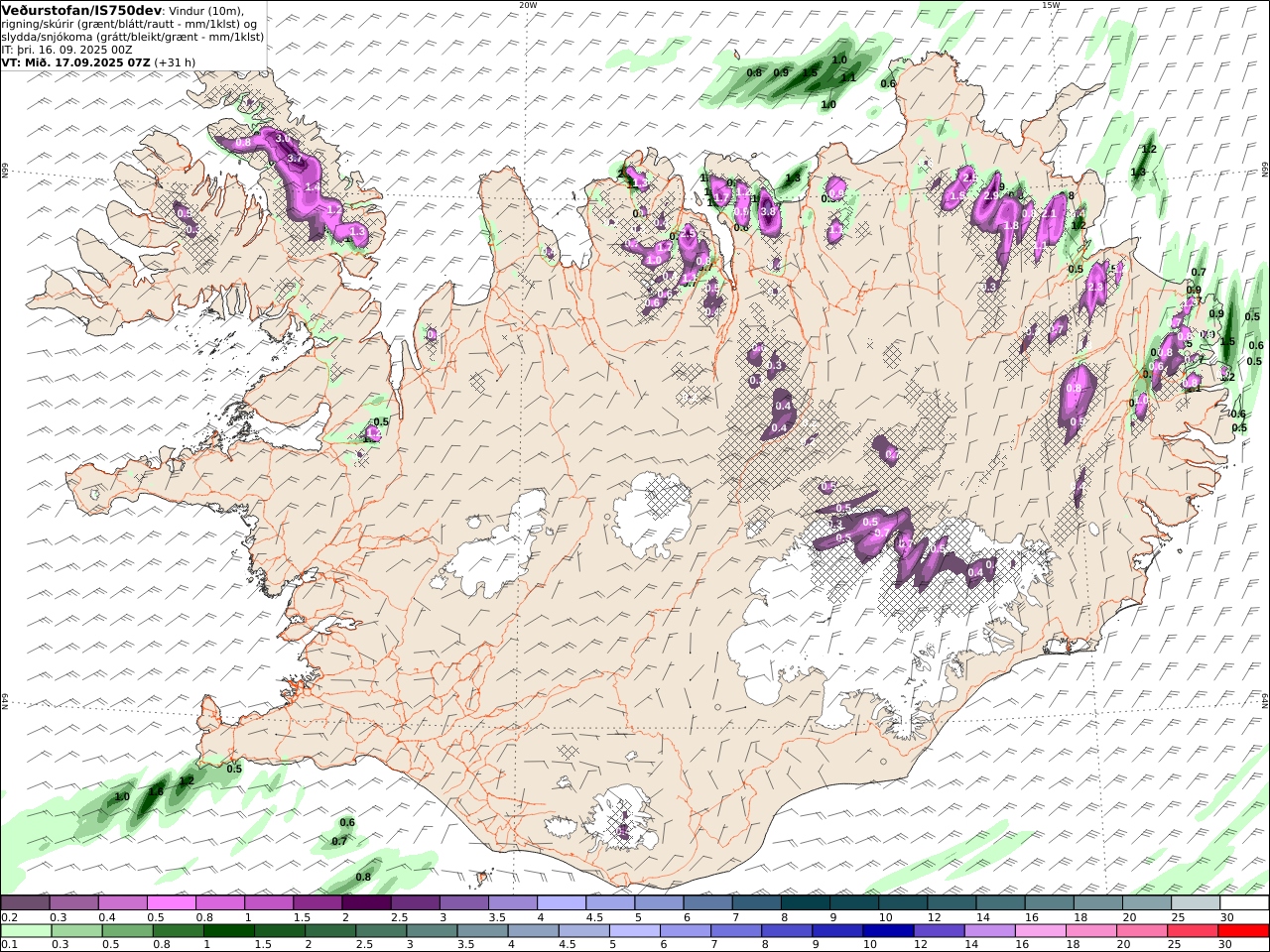1270x952 pixels.
Task: Select the light grey 25 swatch in snow scale
Action: 1195,903
